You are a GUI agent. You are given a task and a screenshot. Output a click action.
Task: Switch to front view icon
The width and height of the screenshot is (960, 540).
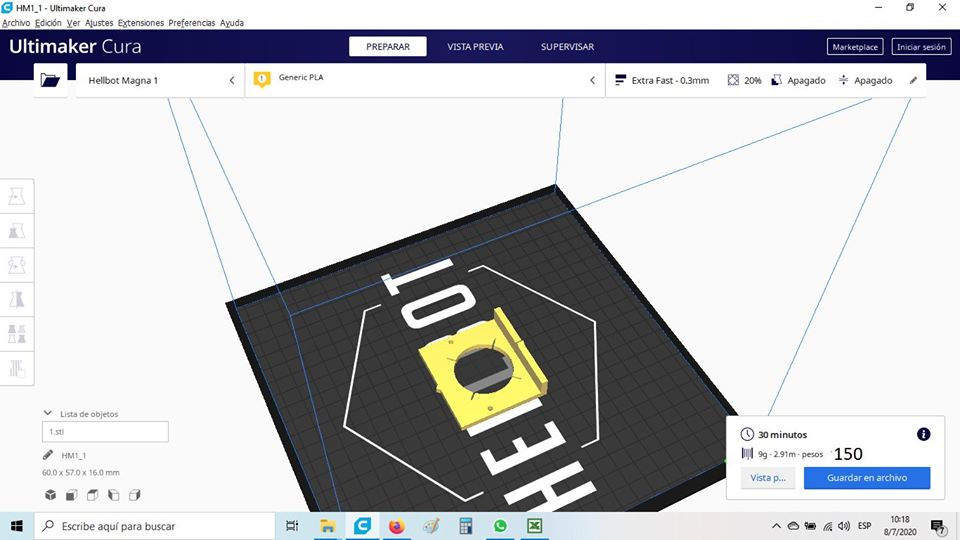tap(72, 495)
